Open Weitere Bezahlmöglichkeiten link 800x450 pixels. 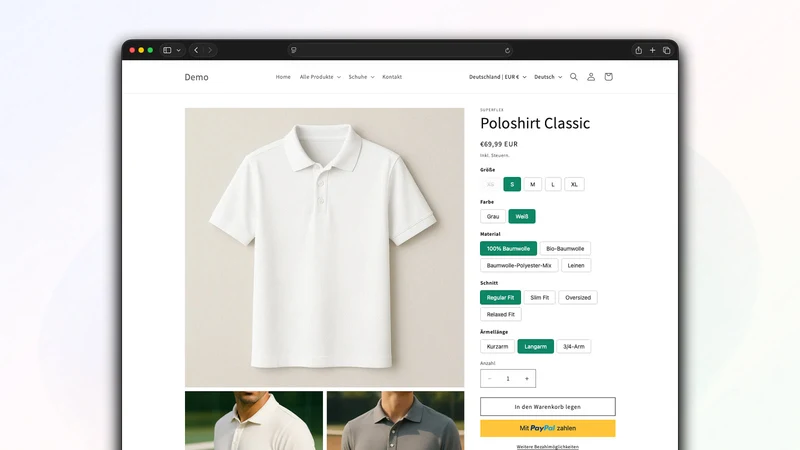[x=547, y=447]
